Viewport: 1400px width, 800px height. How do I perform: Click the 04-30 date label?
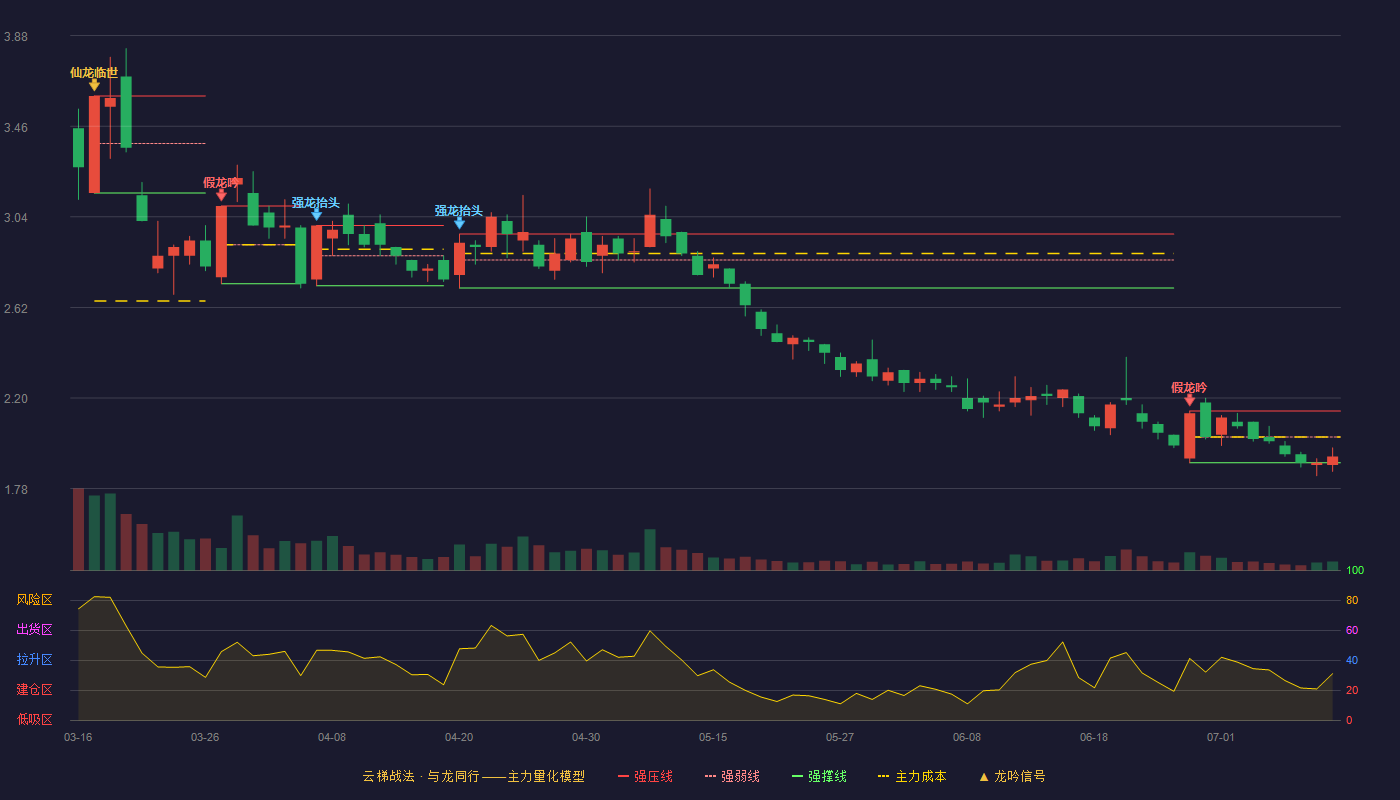coord(586,737)
